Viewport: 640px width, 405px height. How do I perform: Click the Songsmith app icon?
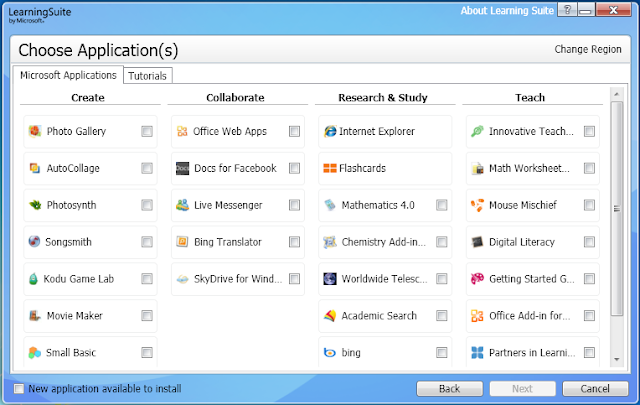(x=35, y=242)
